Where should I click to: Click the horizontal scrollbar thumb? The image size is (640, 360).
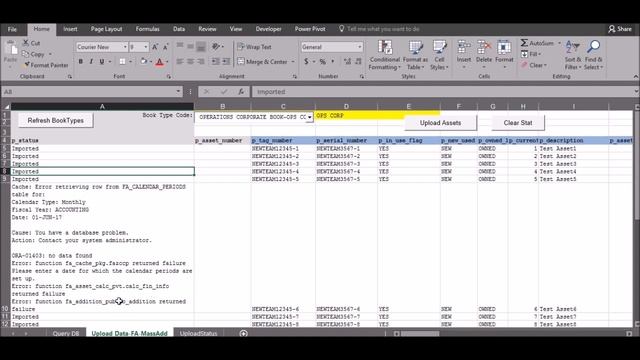pyautogui.click(x=420, y=333)
